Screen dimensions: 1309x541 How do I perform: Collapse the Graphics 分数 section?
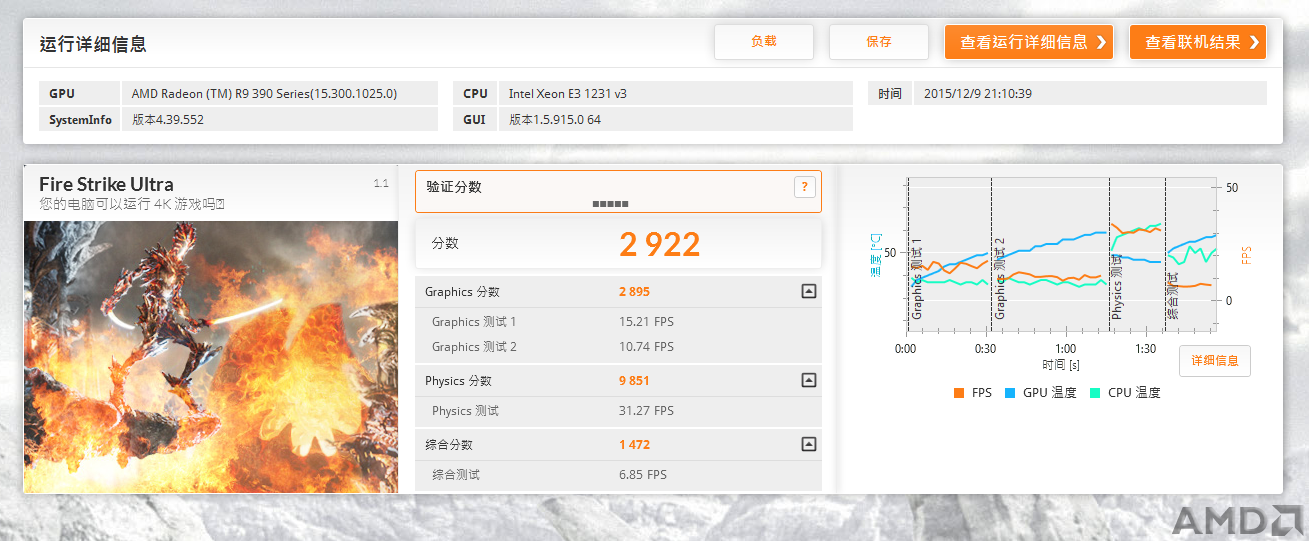809,292
